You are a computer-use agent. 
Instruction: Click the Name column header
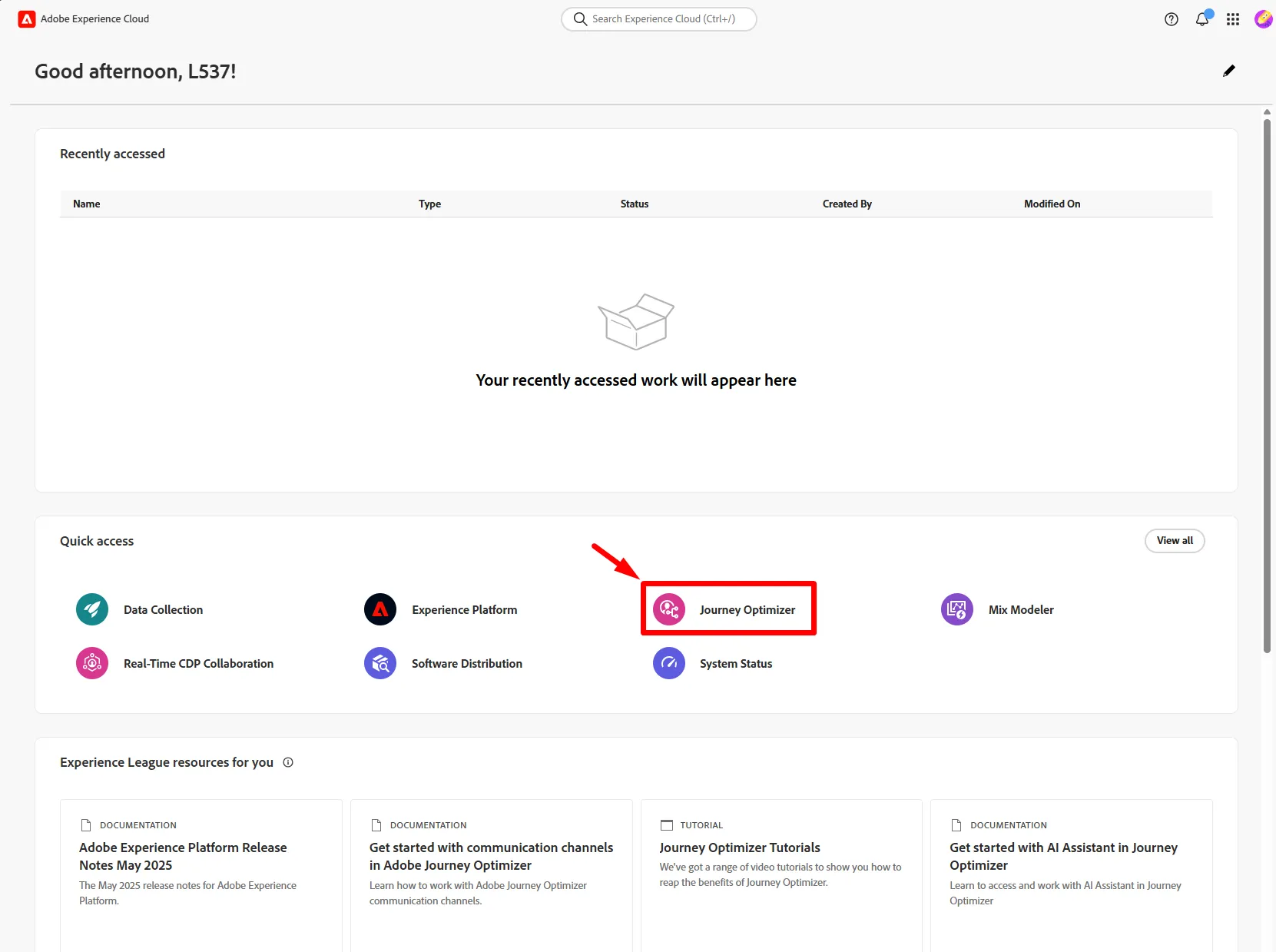coord(87,204)
